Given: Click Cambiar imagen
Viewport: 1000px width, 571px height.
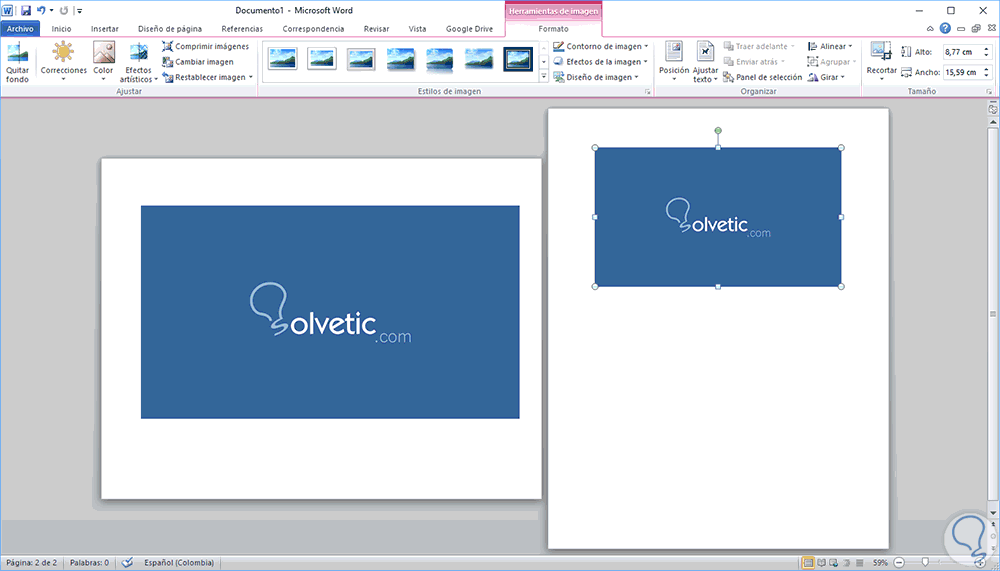Looking at the screenshot, I should pos(198,62).
